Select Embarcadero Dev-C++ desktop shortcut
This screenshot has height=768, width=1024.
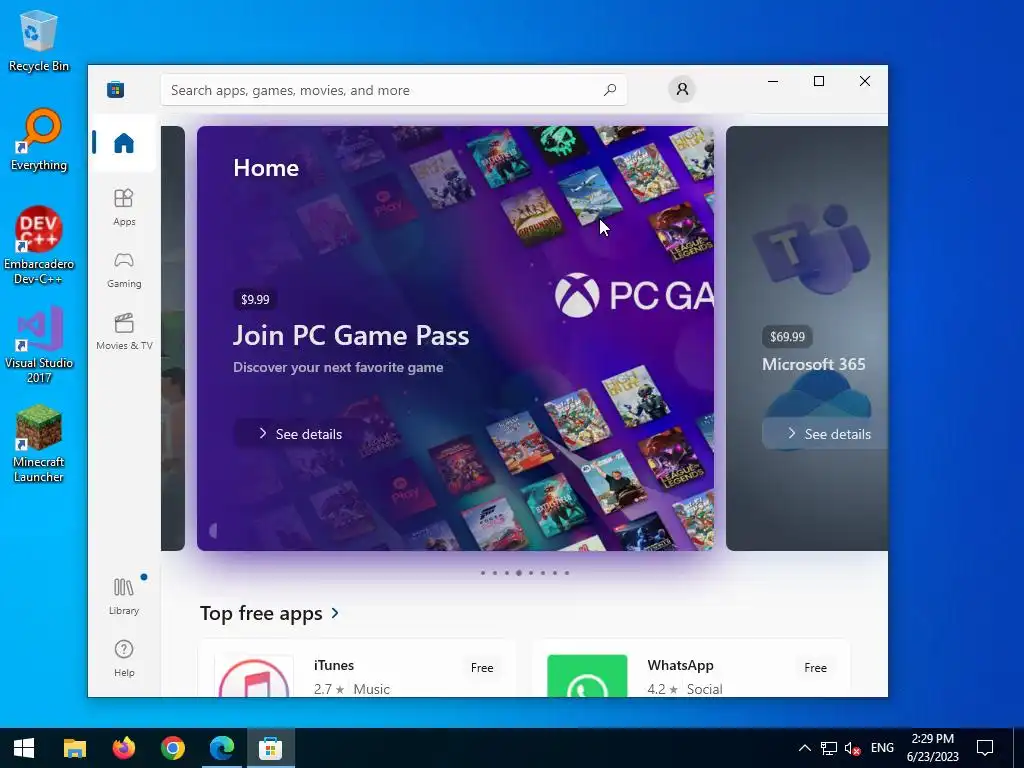pyautogui.click(x=39, y=246)
